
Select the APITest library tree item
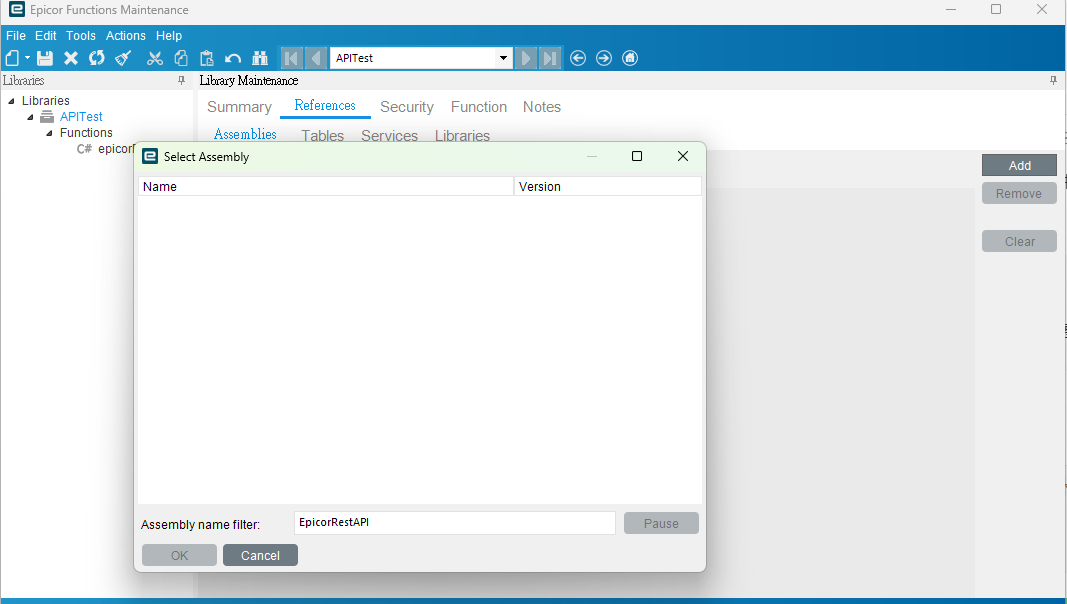81,116
